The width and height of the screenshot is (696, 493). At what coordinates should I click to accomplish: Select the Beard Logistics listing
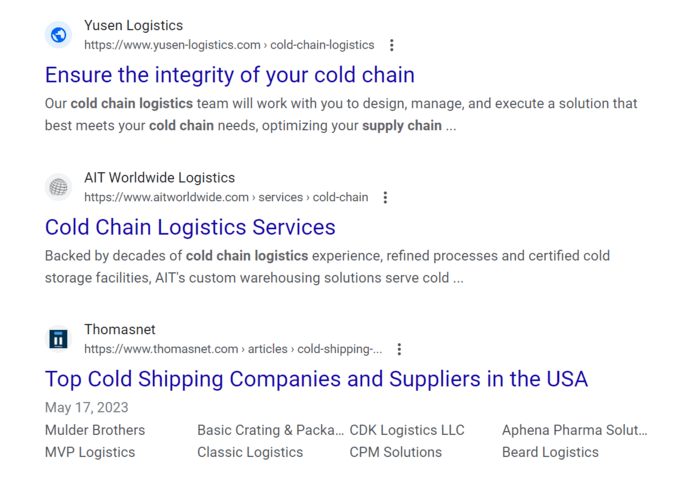coord(550,452)
